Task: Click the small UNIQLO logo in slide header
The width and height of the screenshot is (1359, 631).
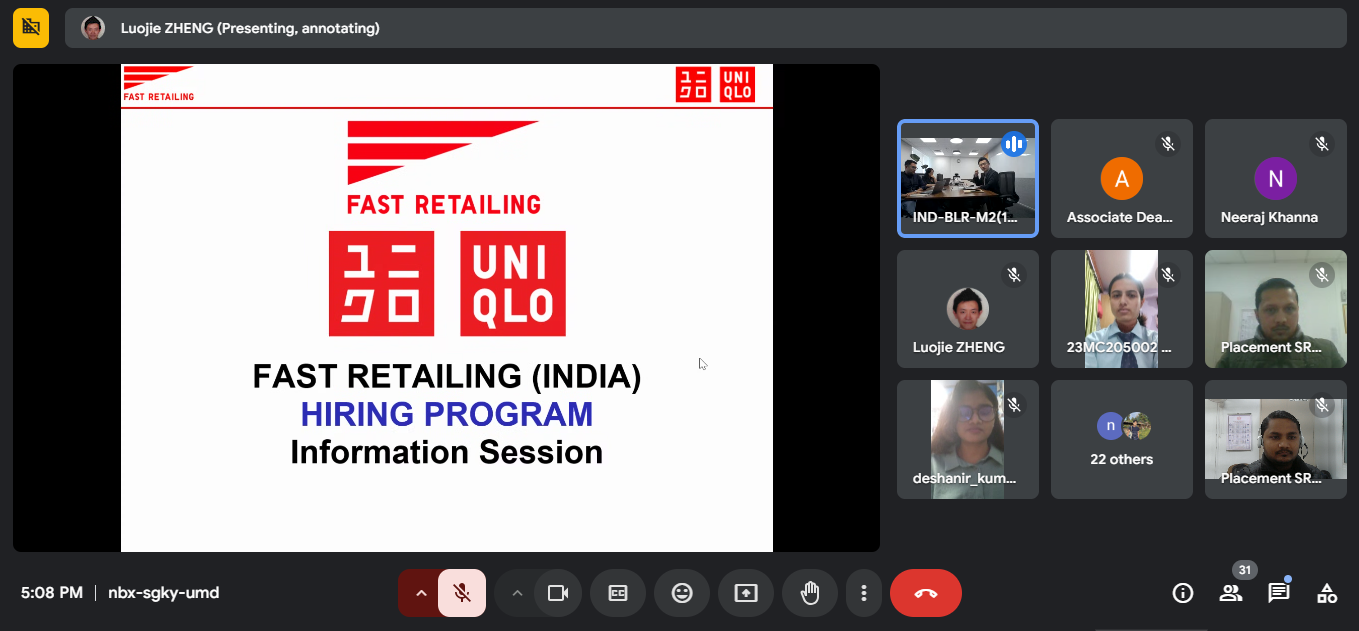Action: coord(715,85)
